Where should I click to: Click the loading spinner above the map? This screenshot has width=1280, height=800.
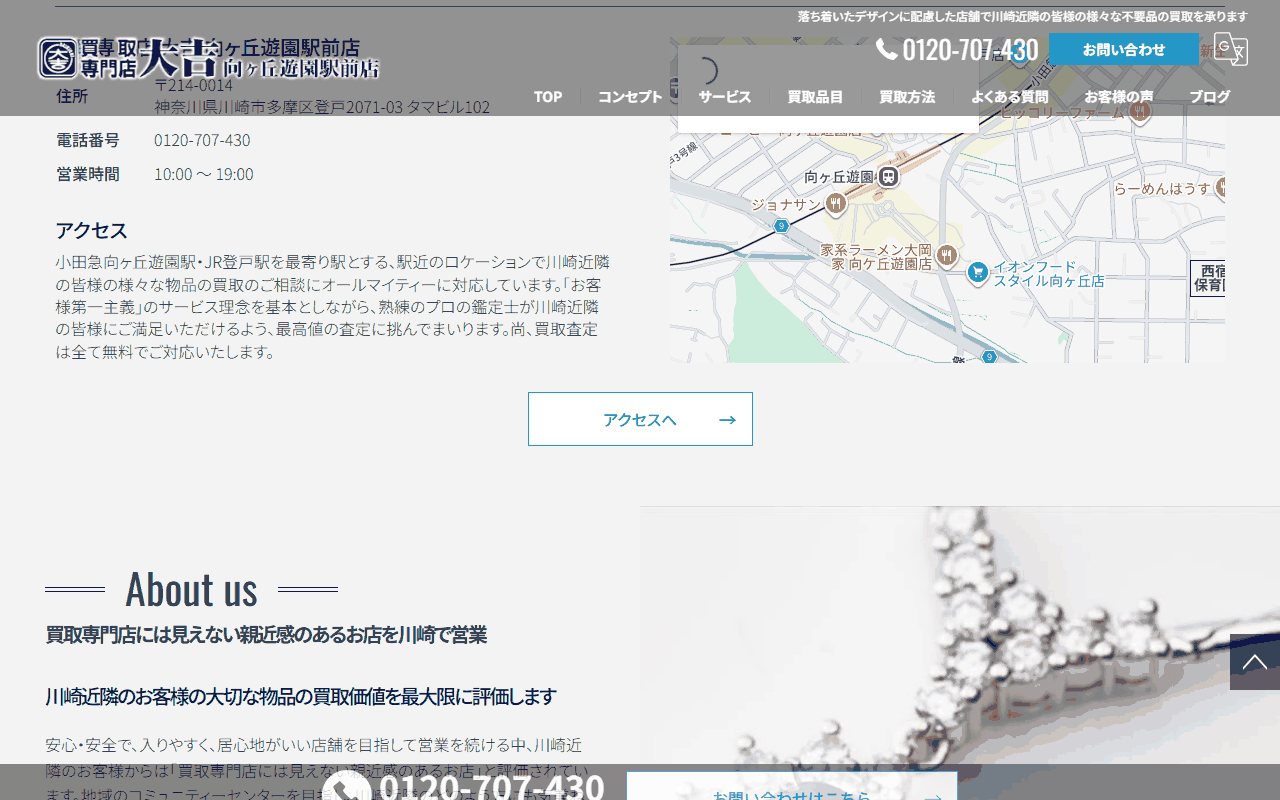pos(705,71)
